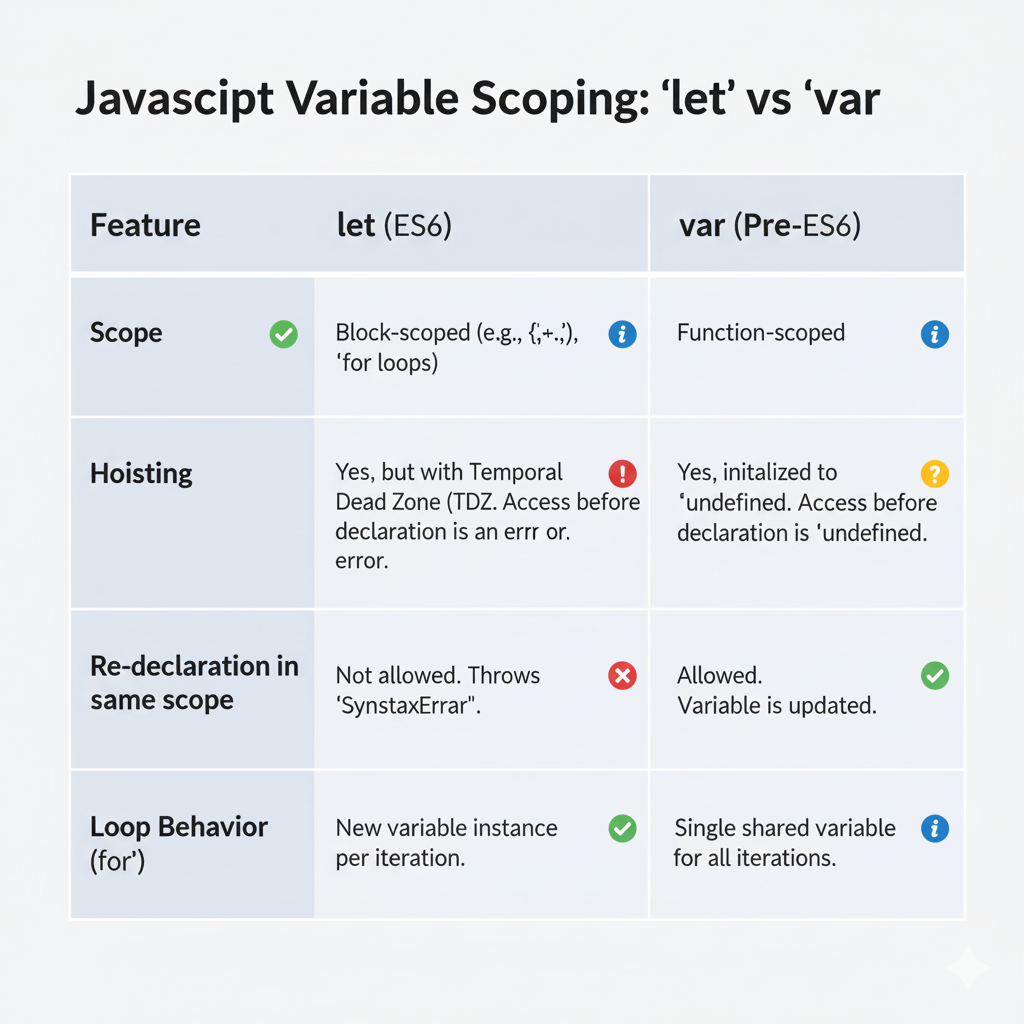
Task: Click the info icon beside Function-scoped
Action: [934, 334]
